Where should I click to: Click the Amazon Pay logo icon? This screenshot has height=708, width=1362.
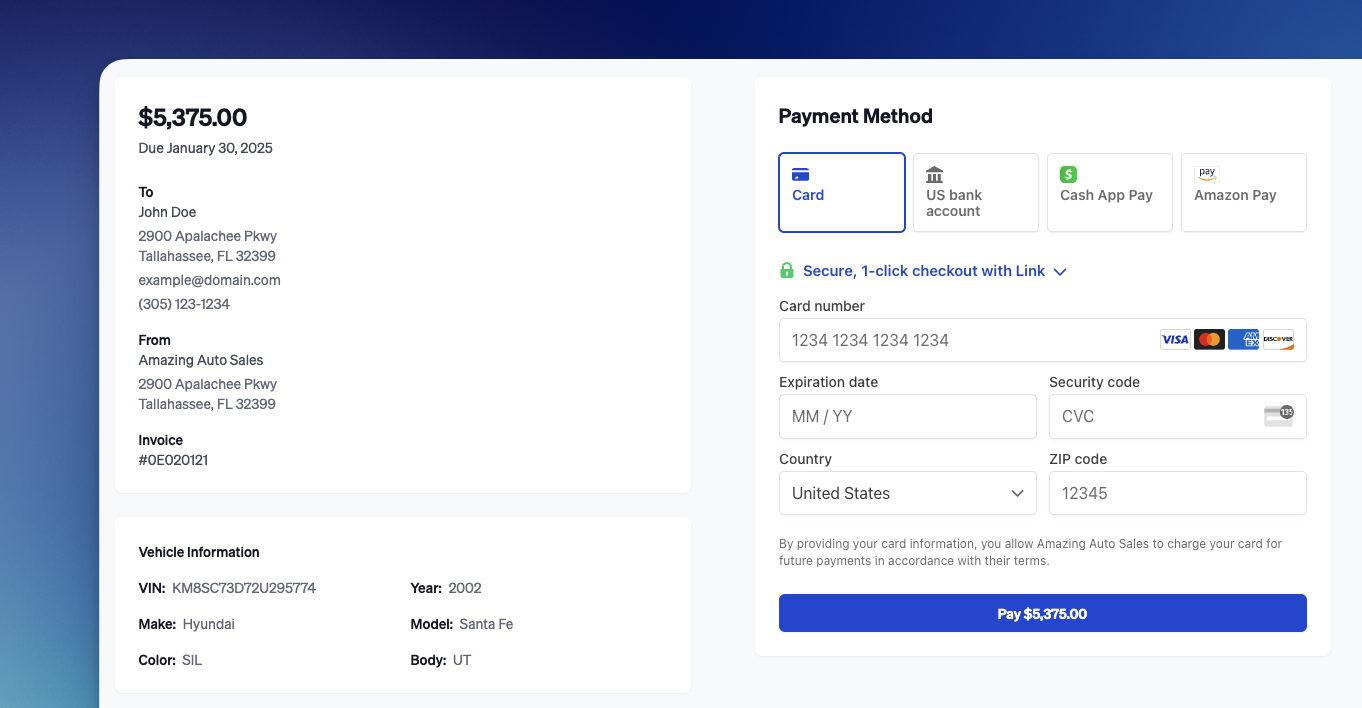[x=1206, y=173]
